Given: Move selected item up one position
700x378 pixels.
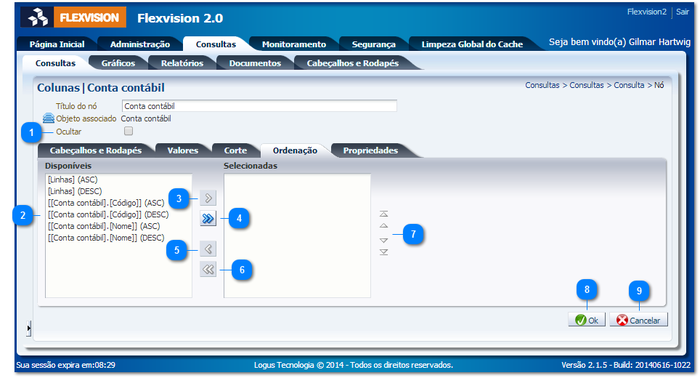Looking at the screenshot, I should [x=383, y=226].
